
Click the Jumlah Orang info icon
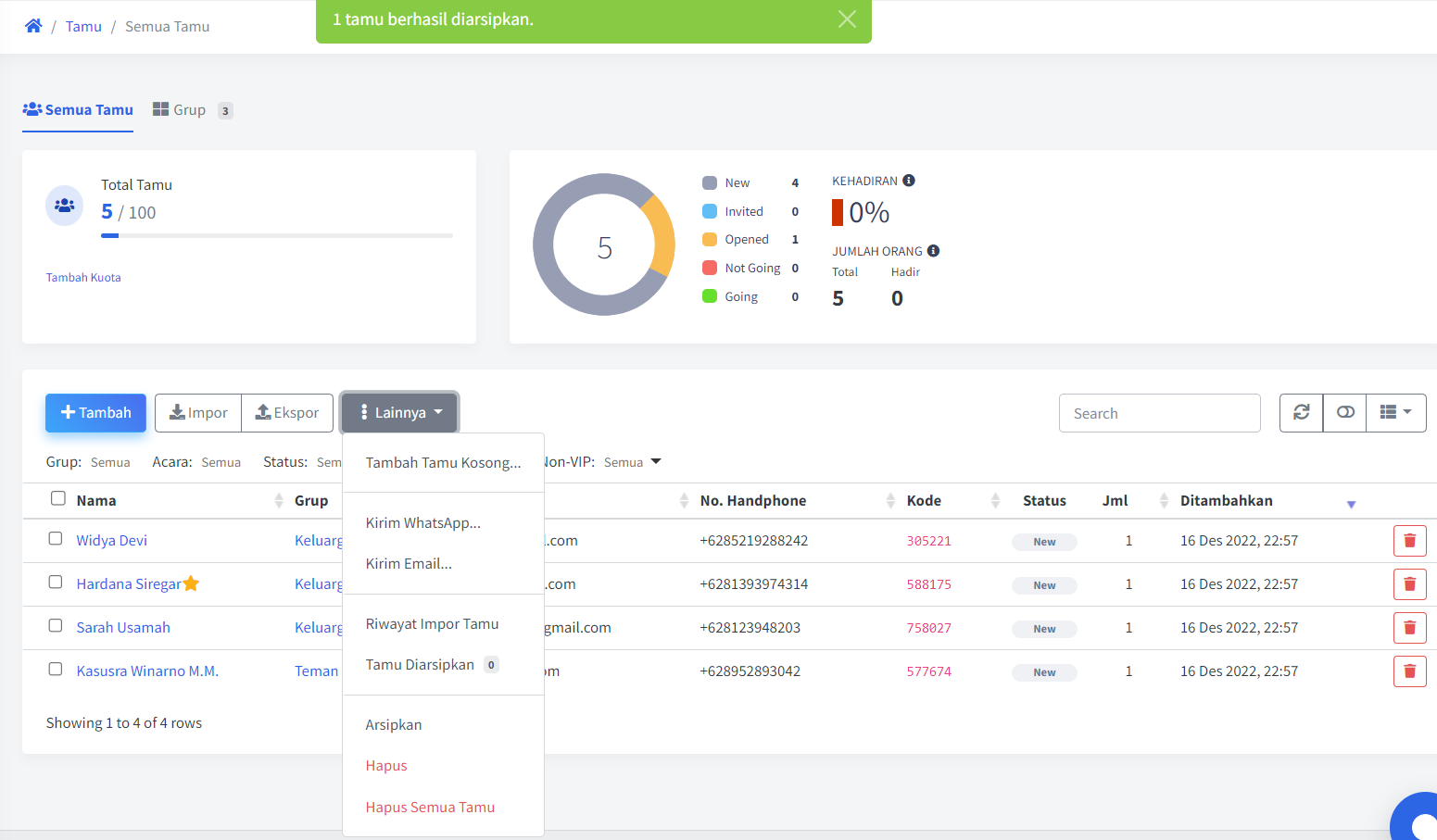point(933,251)
